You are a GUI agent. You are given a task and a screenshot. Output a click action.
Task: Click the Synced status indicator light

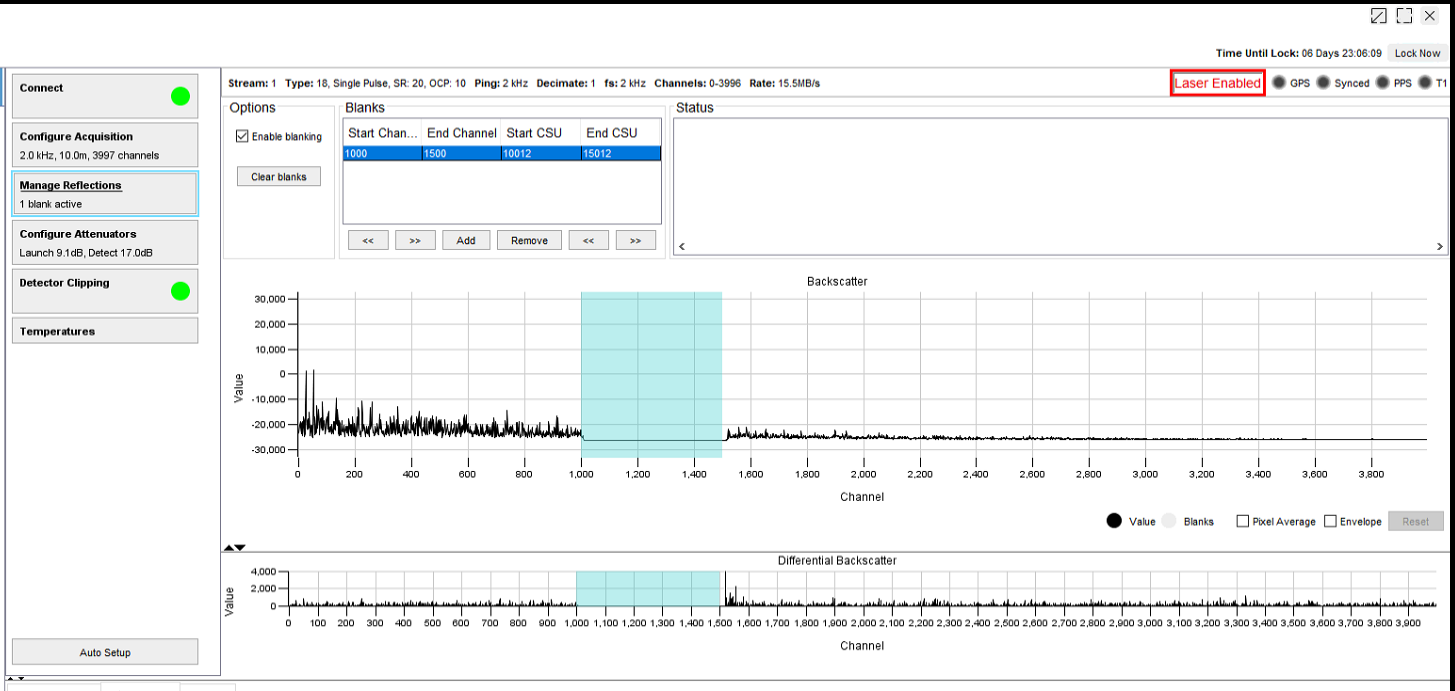pos(1323,83)
